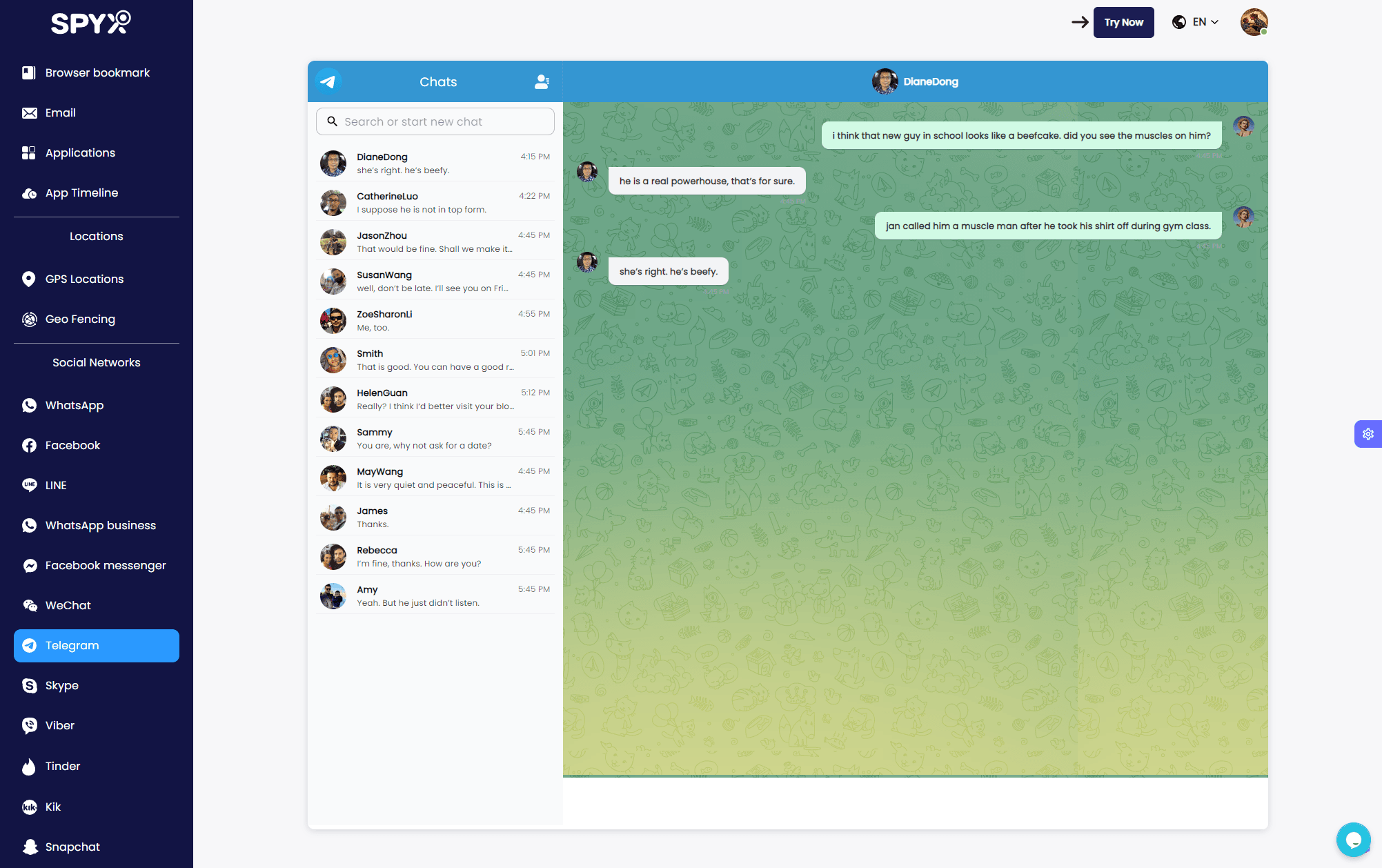Click the forward arrow button
The image size is (1382, 868).
[x=1078, y=22]
